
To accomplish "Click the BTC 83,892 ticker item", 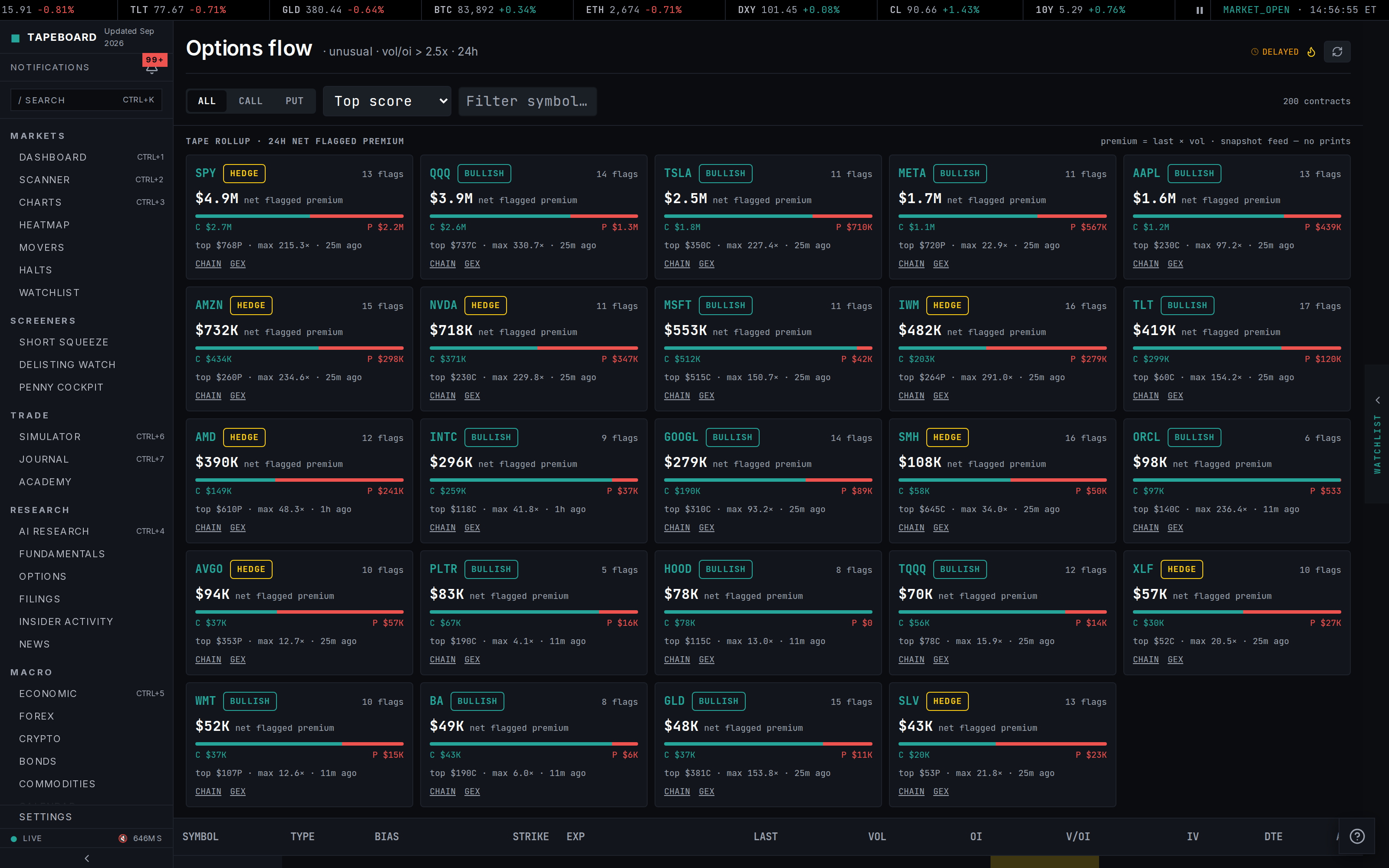I will [x=484, y=10].
